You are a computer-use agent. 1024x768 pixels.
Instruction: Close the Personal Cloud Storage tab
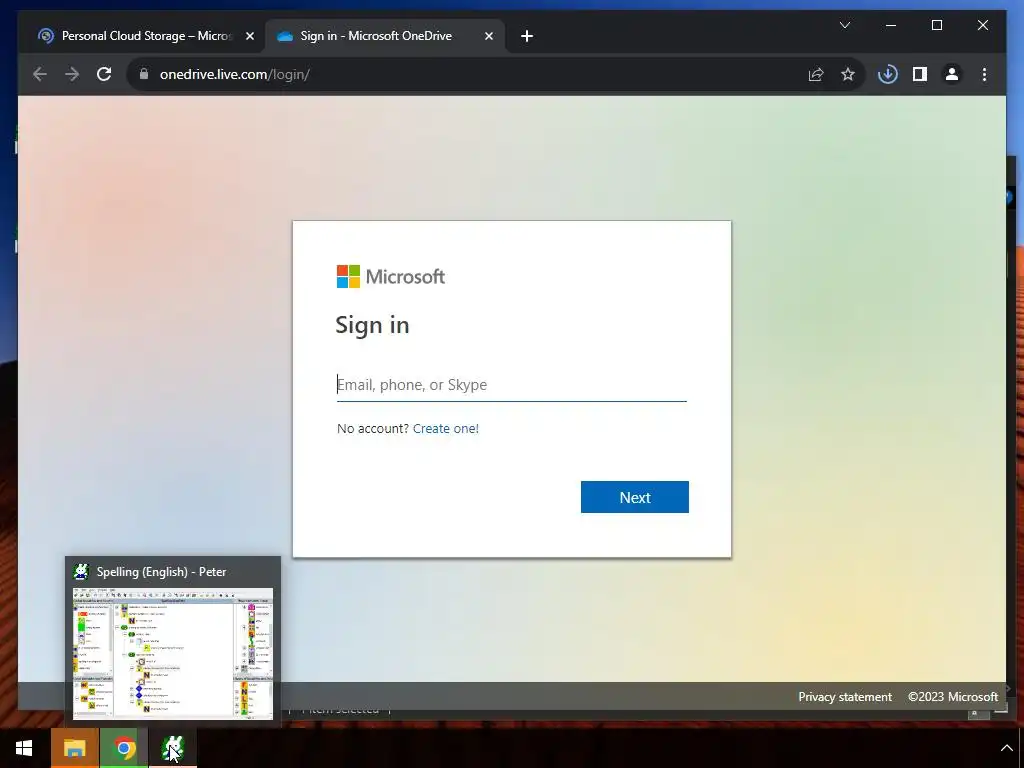tap(249, 37)
